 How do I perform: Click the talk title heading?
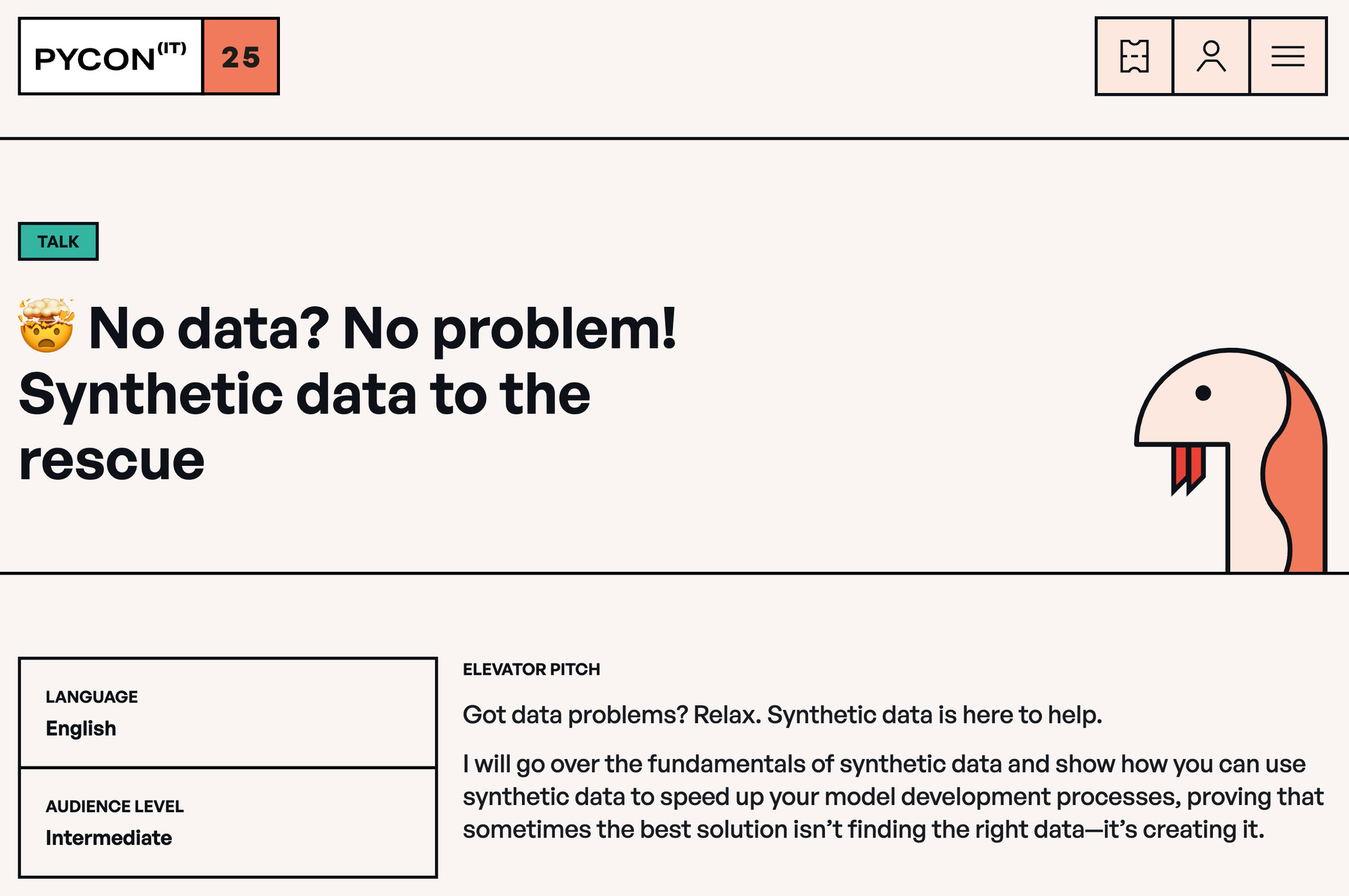click(348, 393)
